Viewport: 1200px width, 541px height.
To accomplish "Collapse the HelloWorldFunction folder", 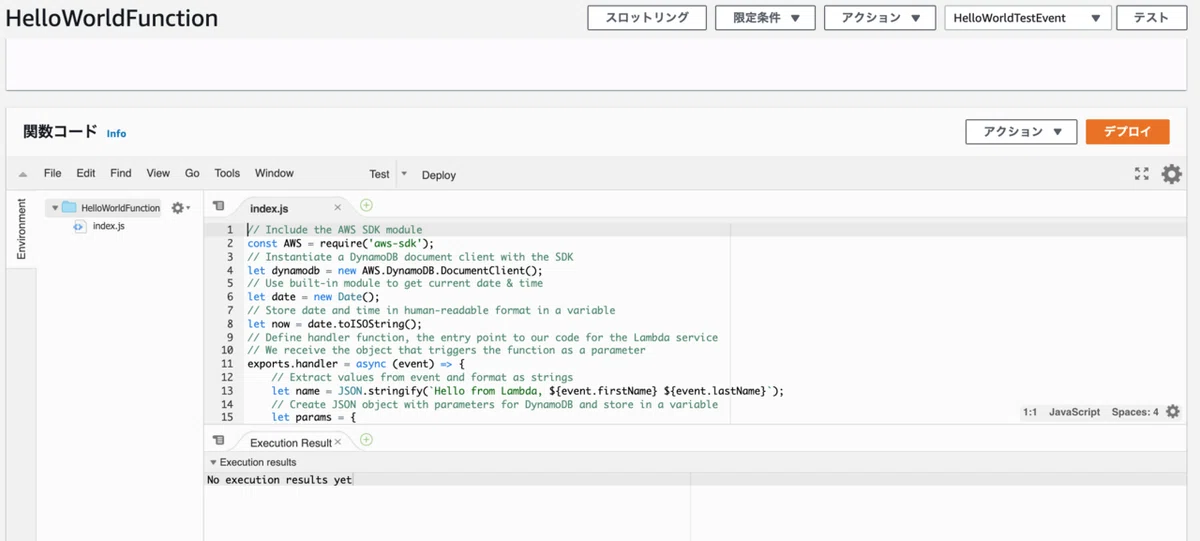I will [x=54, y=208].
